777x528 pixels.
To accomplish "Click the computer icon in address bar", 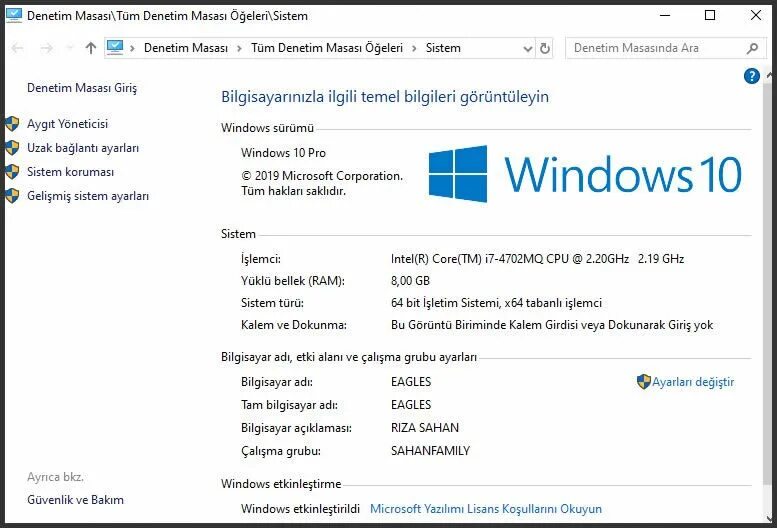I will point(115,48).
